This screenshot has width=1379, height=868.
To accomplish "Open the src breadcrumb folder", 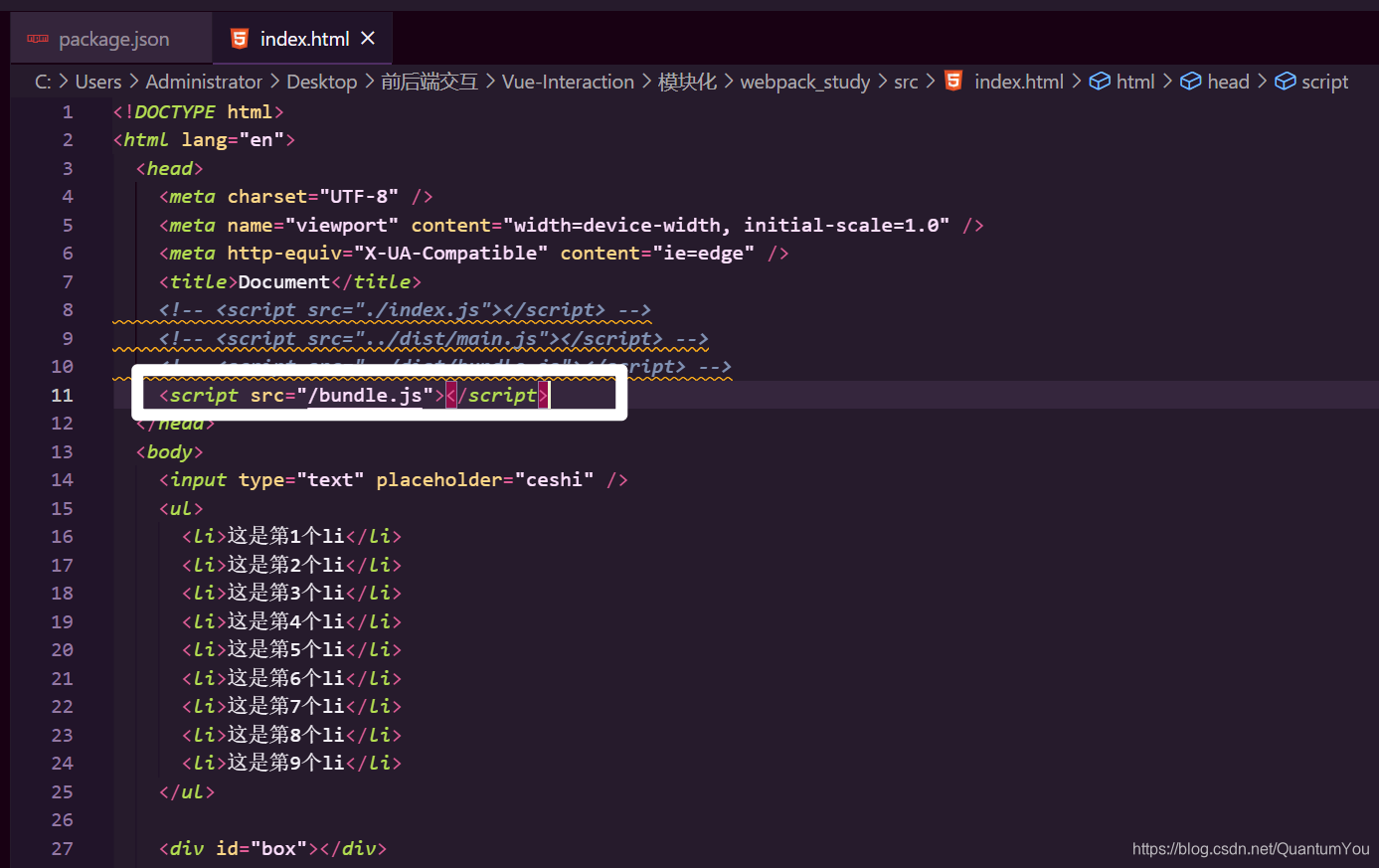I will pyautogui.click(x=906, y=82).
